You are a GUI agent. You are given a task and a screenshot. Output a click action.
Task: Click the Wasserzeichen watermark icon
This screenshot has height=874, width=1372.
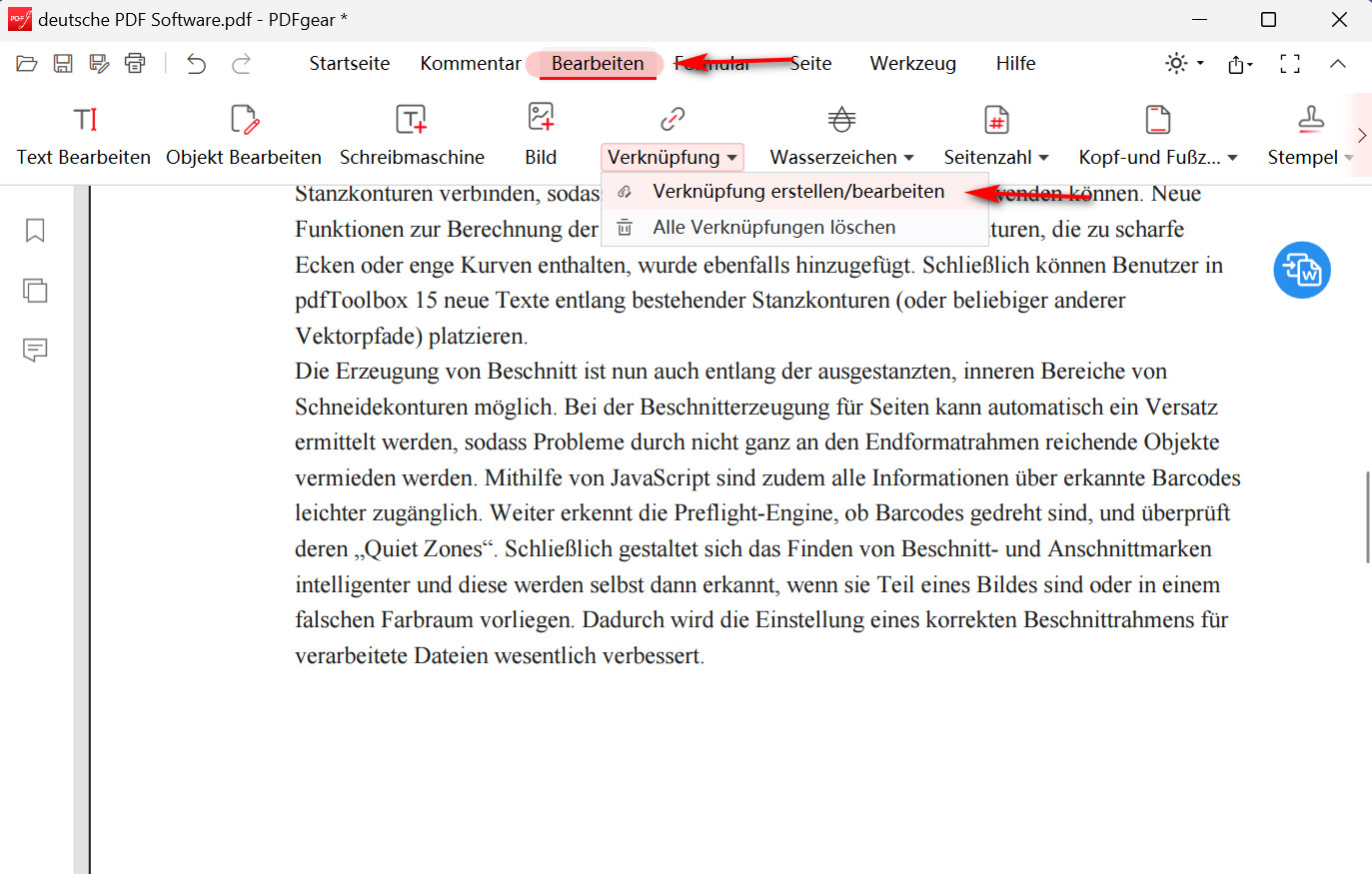click(841, 120)
